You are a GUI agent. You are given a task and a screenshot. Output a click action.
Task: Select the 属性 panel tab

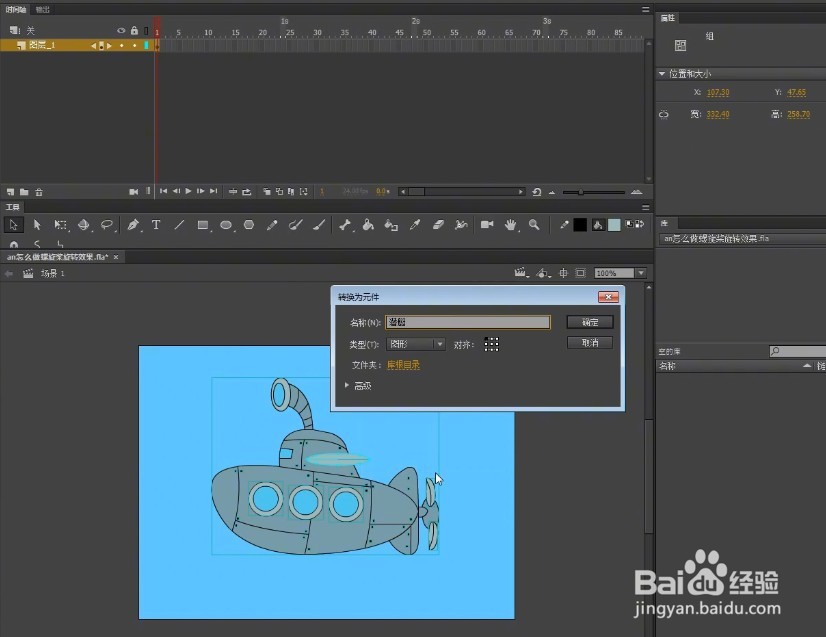pyautogui.click(x=667, y=18)
